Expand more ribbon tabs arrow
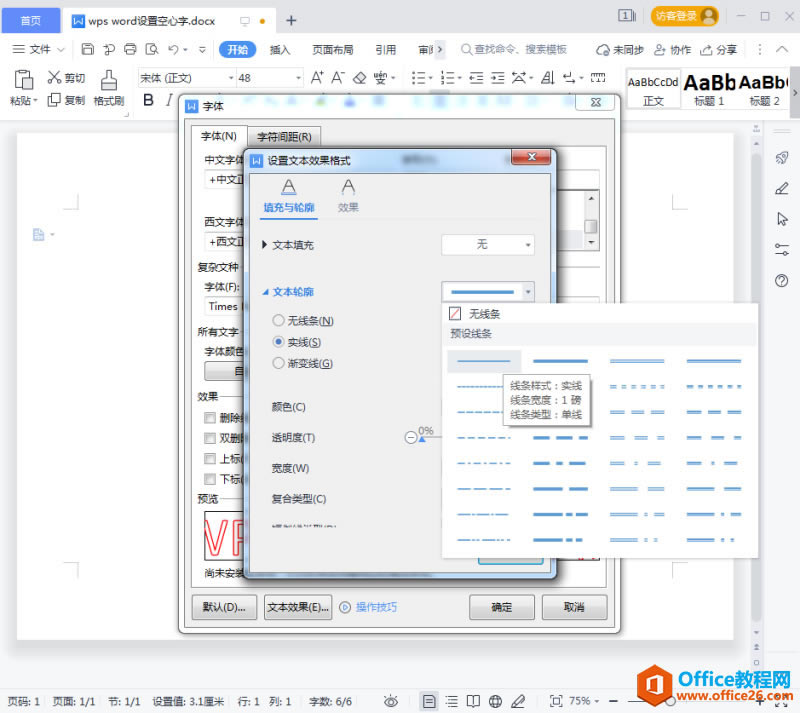Screen dimensions: 800x713 (440, 50)
